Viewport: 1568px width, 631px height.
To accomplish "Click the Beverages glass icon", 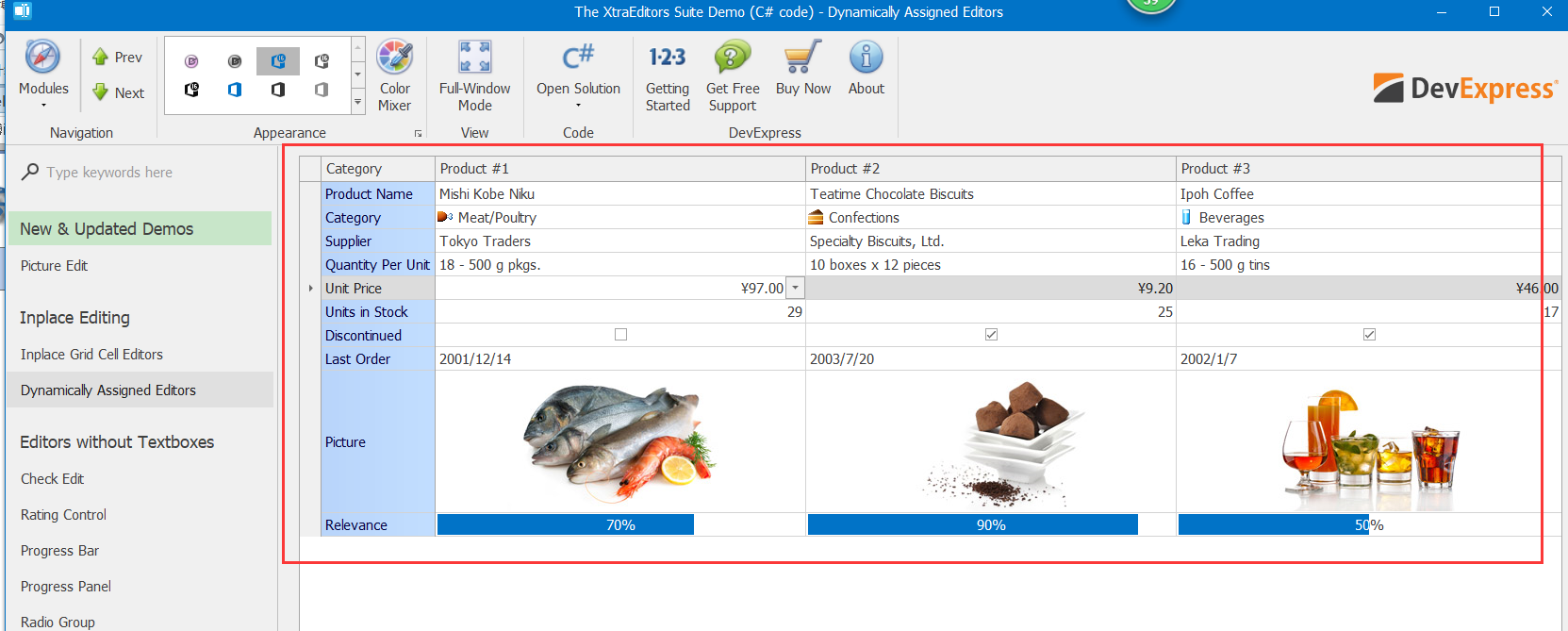I will point(1186,217).
